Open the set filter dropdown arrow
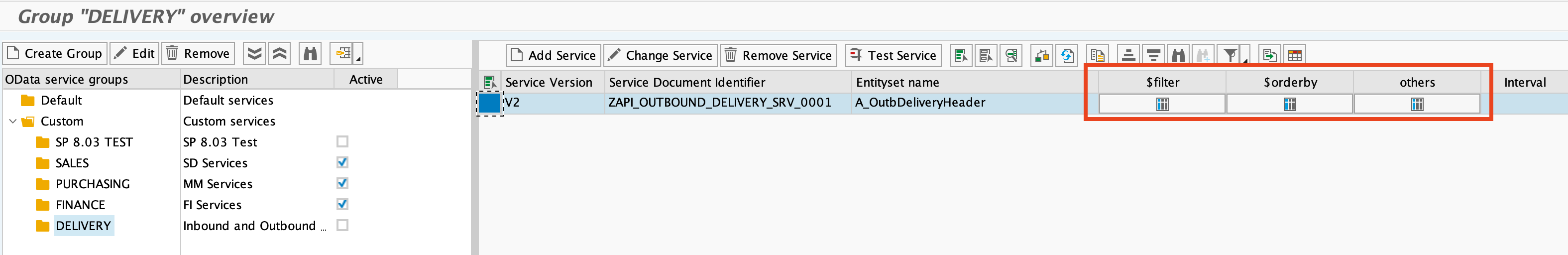1568x255 pixels. [x=1245, y=60]
